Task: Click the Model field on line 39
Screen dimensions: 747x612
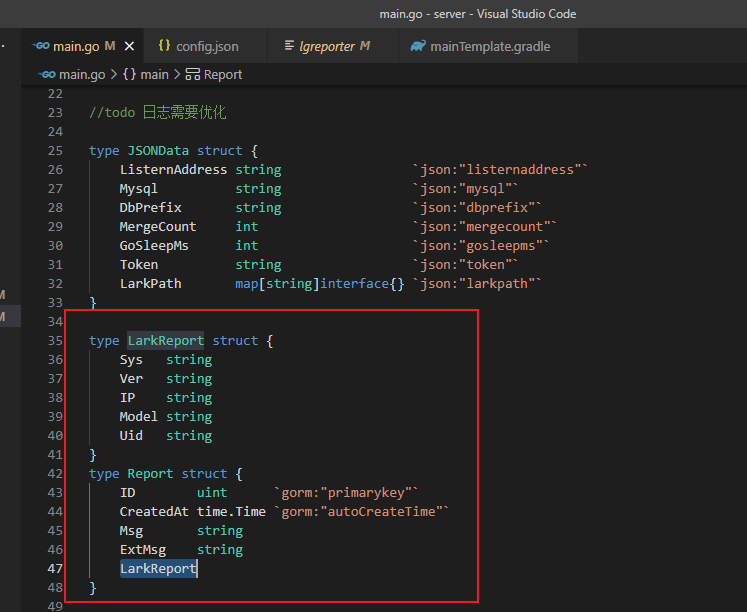Action: tap(139, 417)
